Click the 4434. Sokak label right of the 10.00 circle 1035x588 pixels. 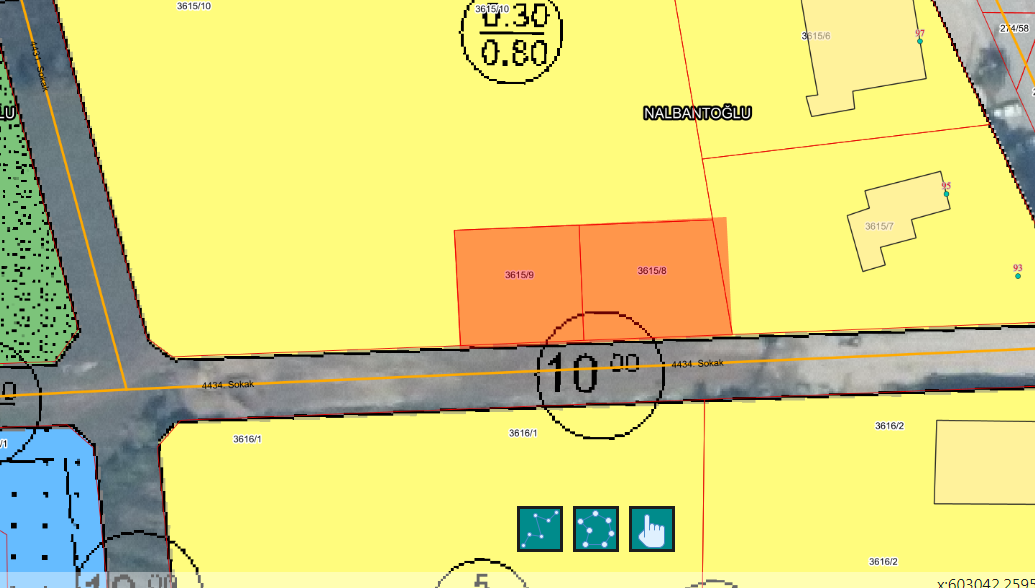click(x=697, y=364)
